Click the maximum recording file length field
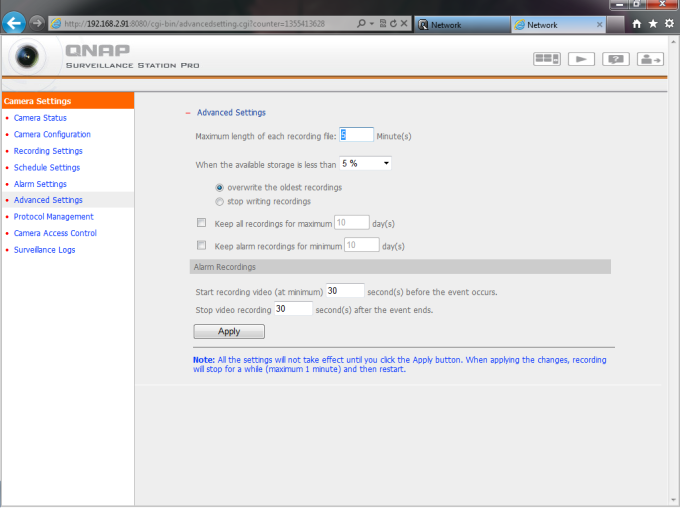 356,134
